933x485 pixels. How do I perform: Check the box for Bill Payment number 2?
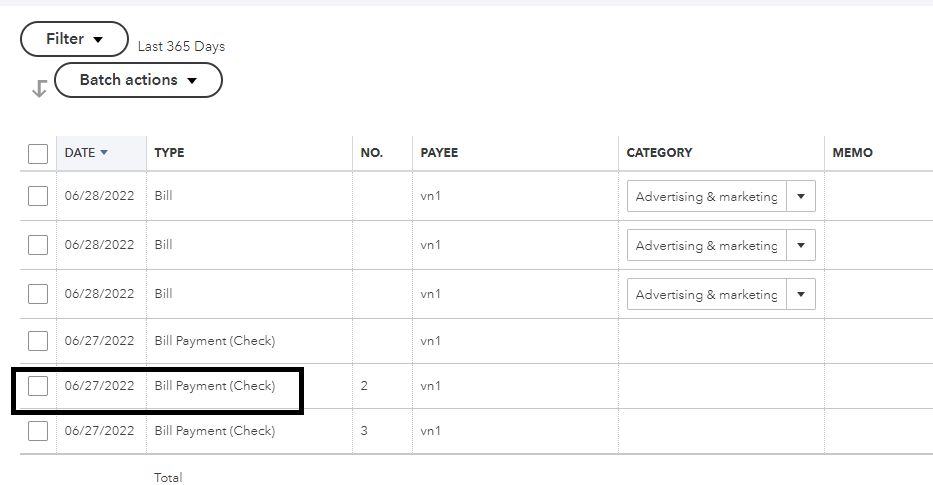pyautogui.click(x=38, y=385)
